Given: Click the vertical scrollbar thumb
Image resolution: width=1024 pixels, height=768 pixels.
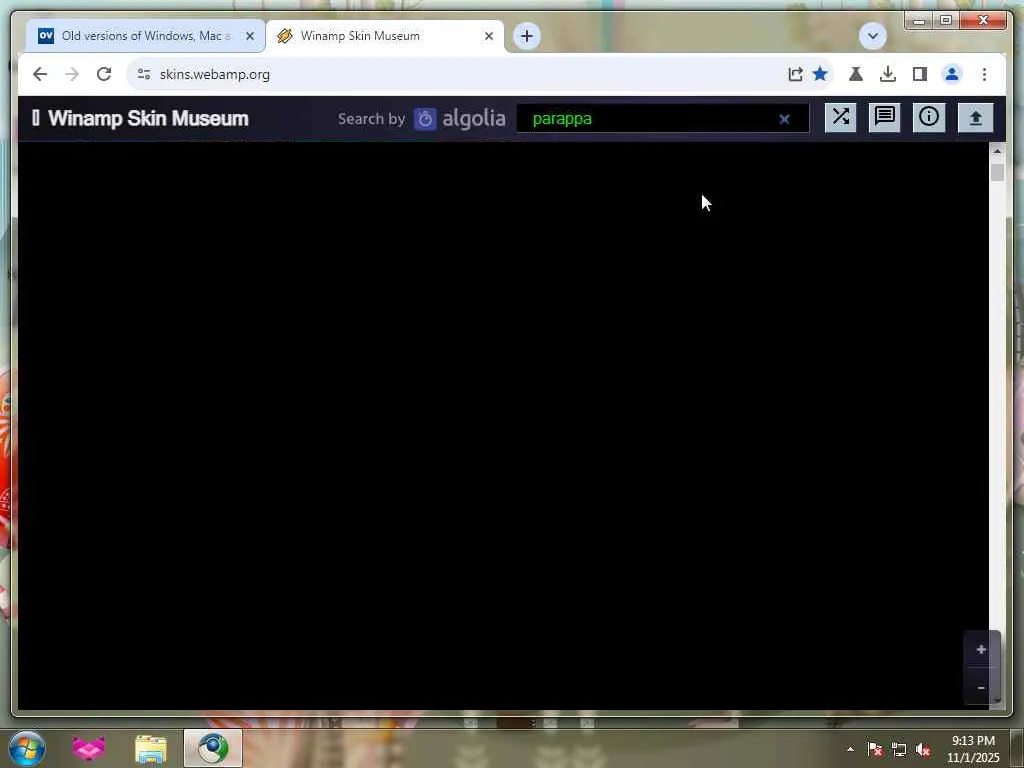Looking at the screenshot, I should tap(997, 172).
